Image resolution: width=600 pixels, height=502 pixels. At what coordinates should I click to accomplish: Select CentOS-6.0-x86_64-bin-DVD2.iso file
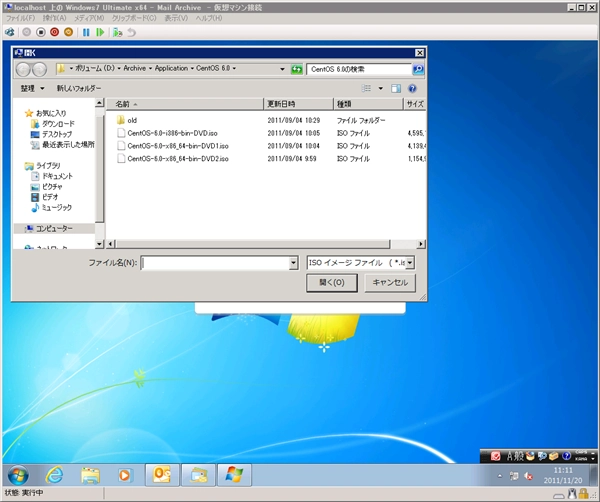178,158
